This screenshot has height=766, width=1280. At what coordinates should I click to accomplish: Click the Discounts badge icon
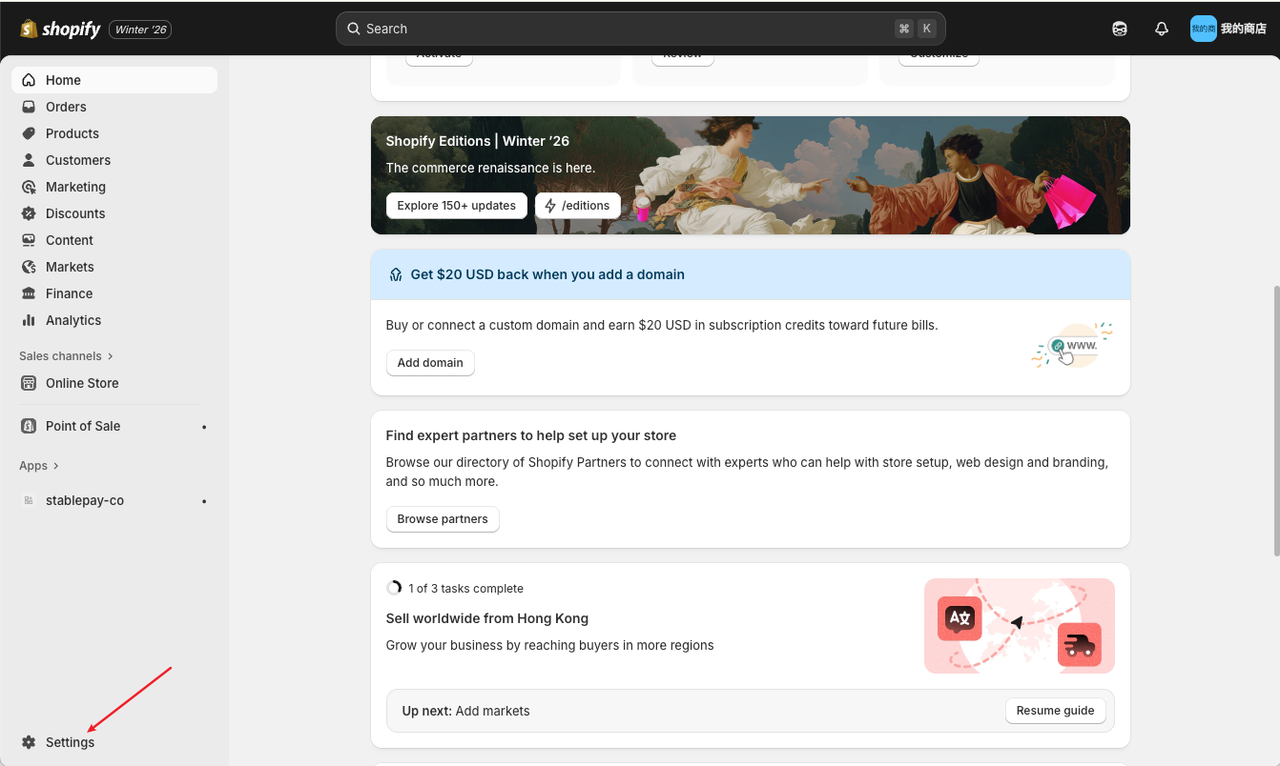[x=28, y=214]
